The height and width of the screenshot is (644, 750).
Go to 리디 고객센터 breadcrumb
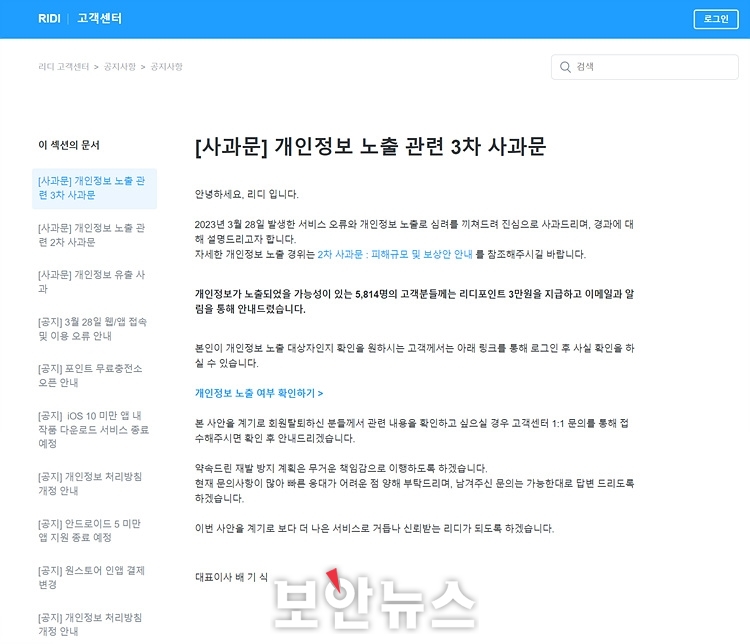[64, 67]
